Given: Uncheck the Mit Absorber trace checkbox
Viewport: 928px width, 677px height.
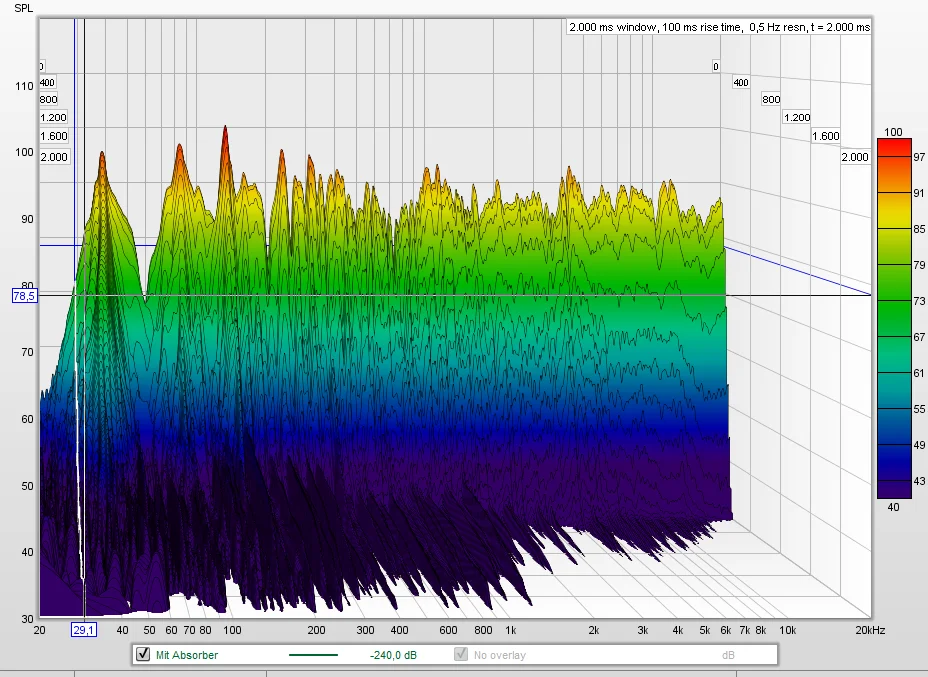Looking at the screenshot, I should [x=143, y=654].
